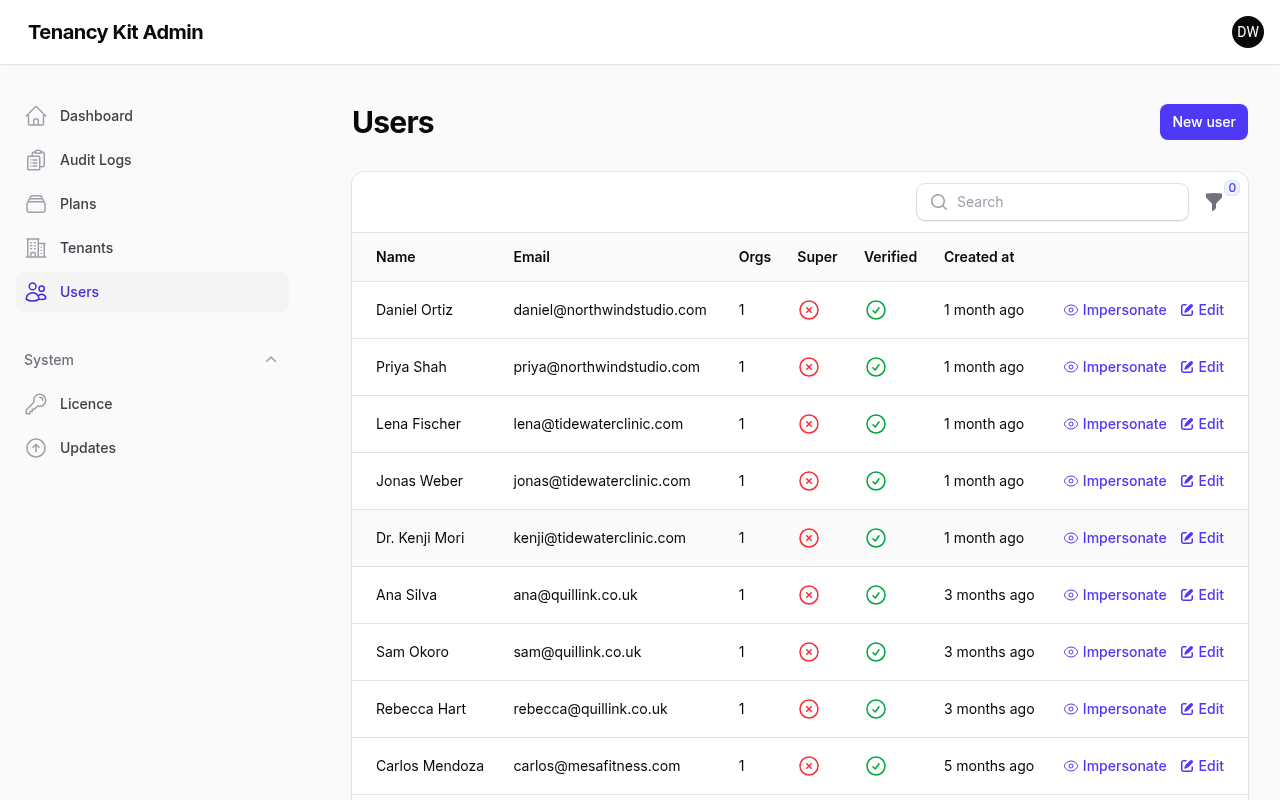Click Super status icon for Lena Fischer
This screenshot has width=1280, height=800.
809,424
